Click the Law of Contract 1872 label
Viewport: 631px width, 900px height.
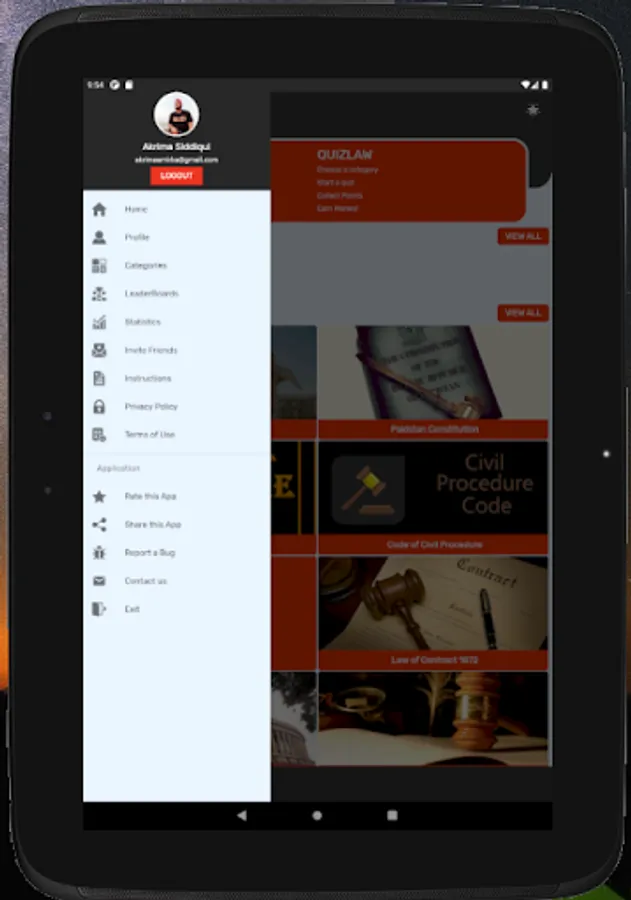coord(433,660)
